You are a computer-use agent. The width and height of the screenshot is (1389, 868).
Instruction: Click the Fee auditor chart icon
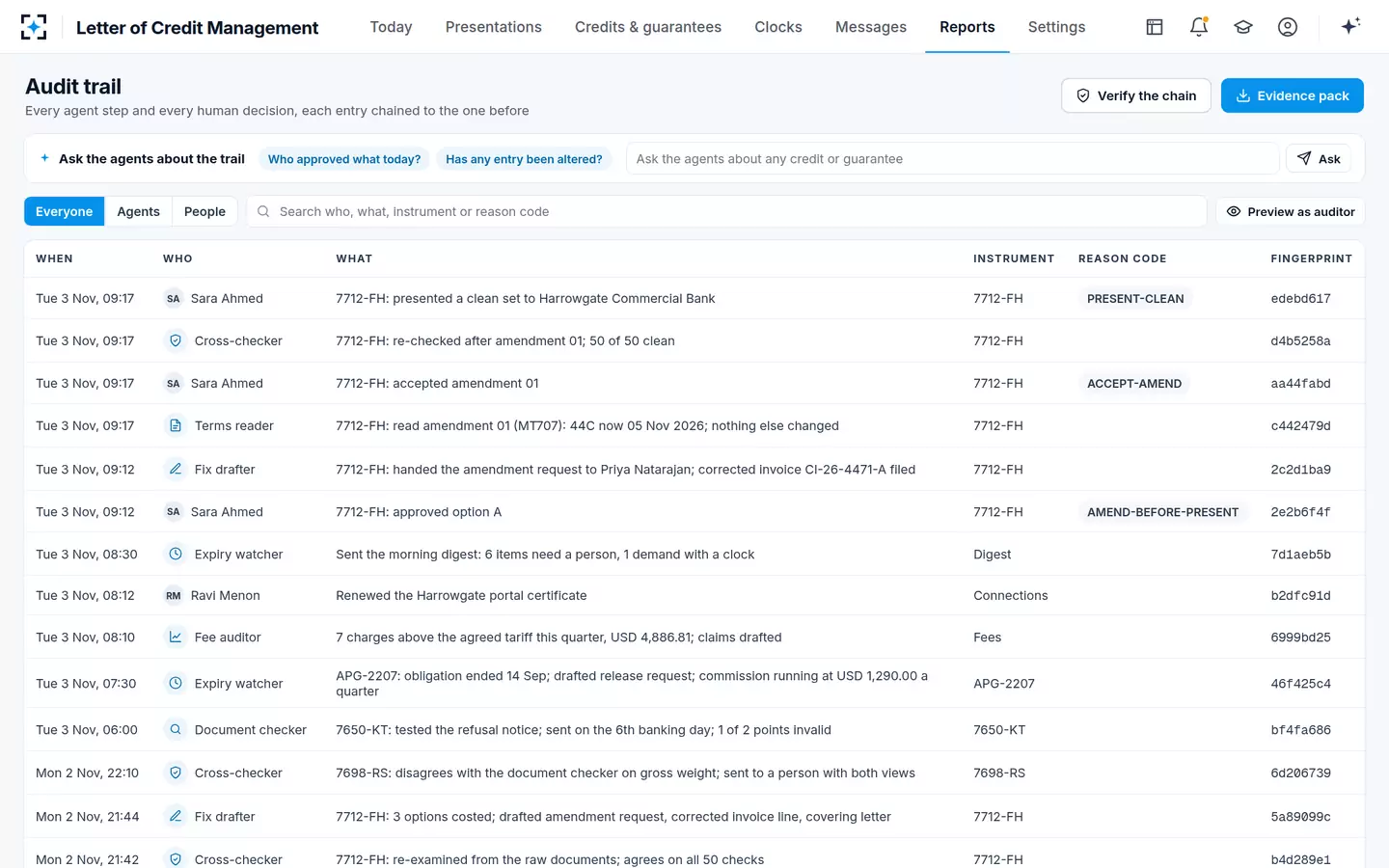(176, 637)
